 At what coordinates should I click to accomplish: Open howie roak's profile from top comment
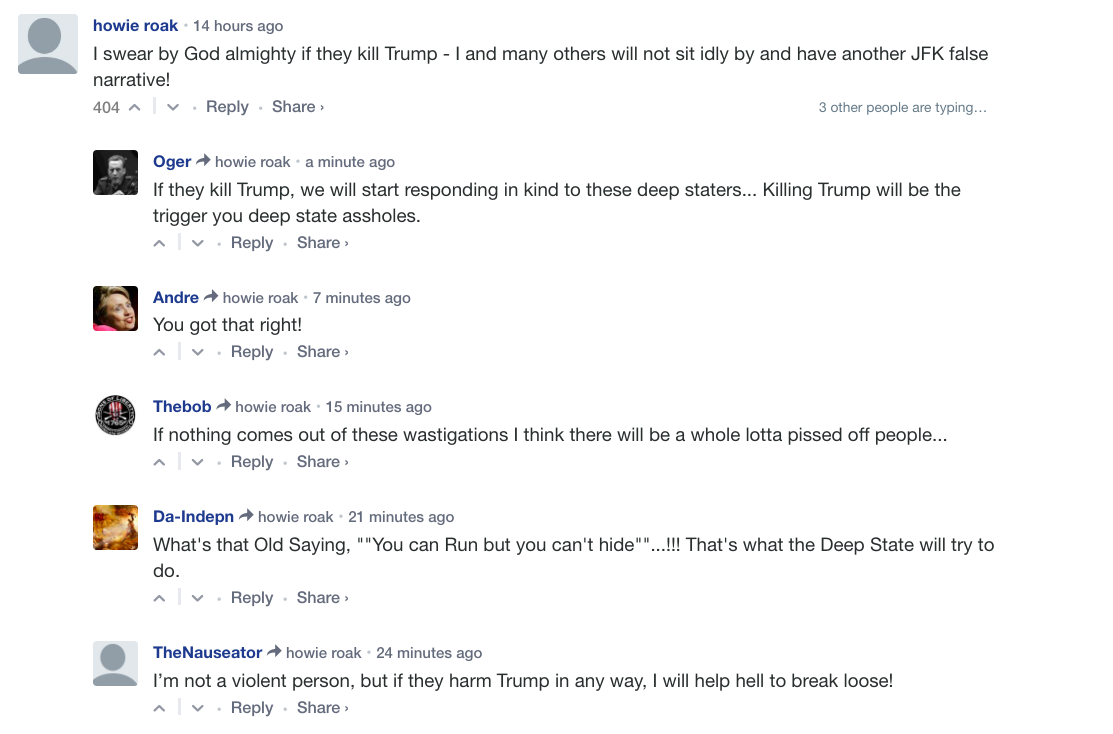point(135,26)
